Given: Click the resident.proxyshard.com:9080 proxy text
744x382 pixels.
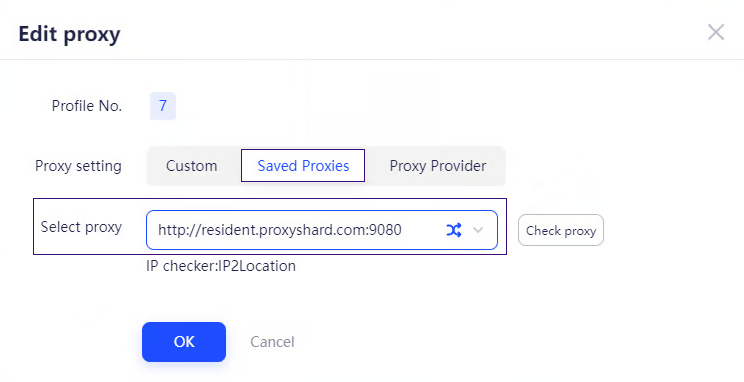Looking at the screenshot, I should click(x=279, y=230).
